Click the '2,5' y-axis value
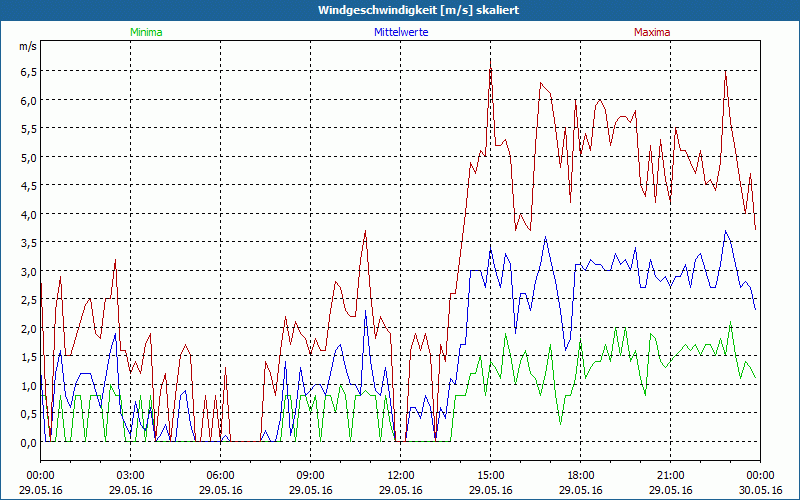 (29, 300)
